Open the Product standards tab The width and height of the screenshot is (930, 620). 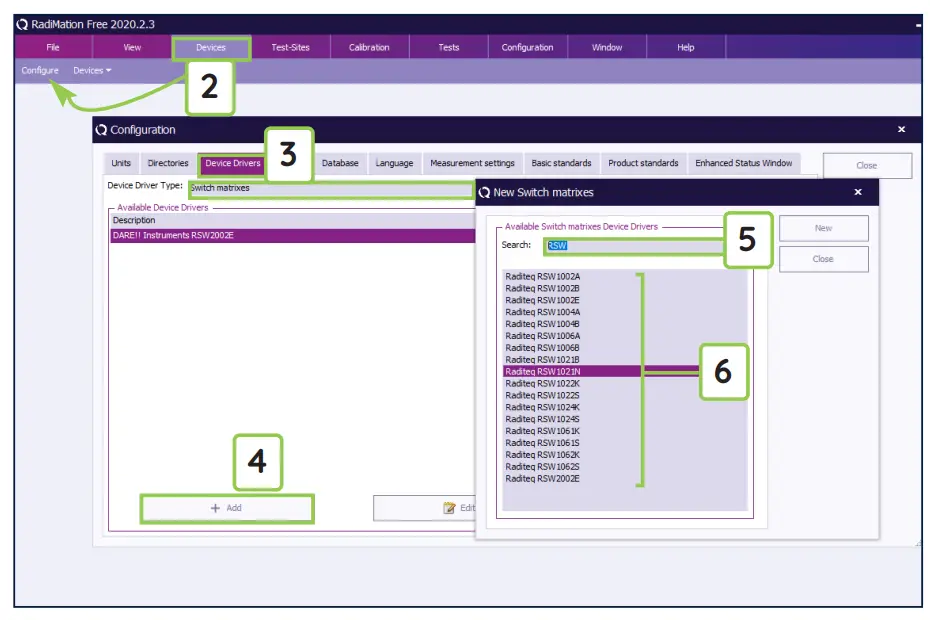[643, 163]
